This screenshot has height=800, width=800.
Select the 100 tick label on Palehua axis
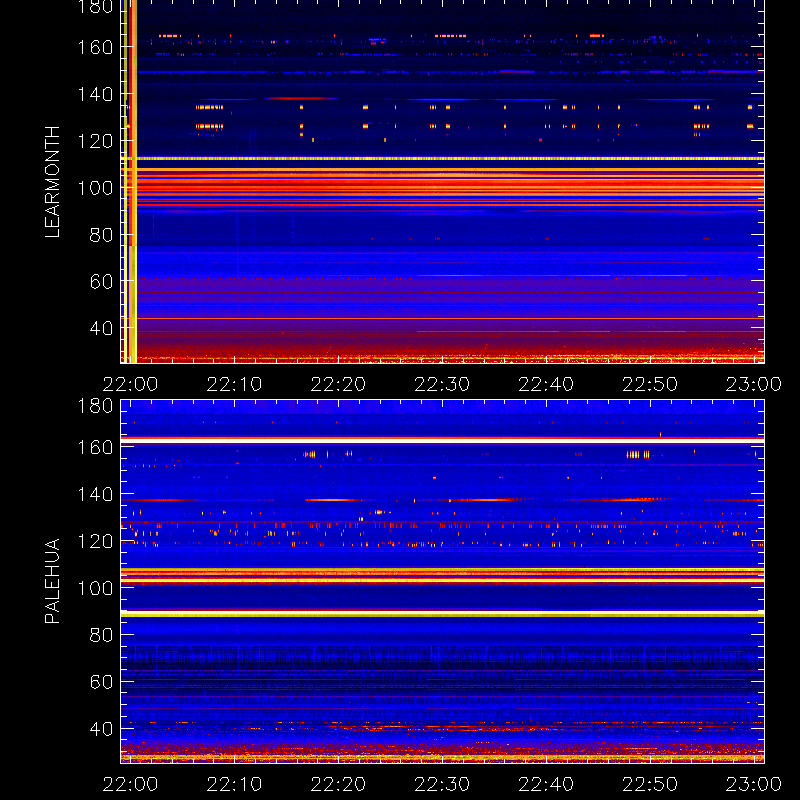(x=95, y=588)
